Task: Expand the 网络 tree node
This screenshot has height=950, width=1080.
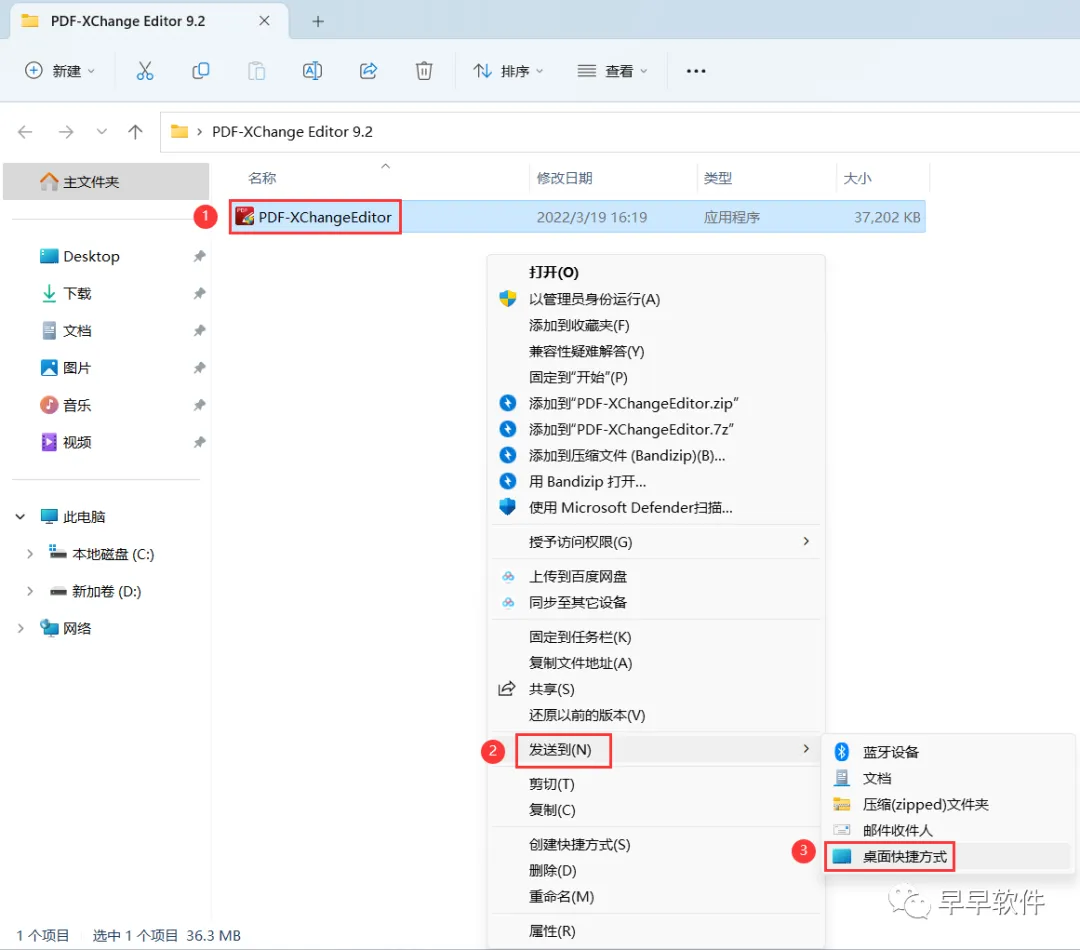Action: click(20, 628)
